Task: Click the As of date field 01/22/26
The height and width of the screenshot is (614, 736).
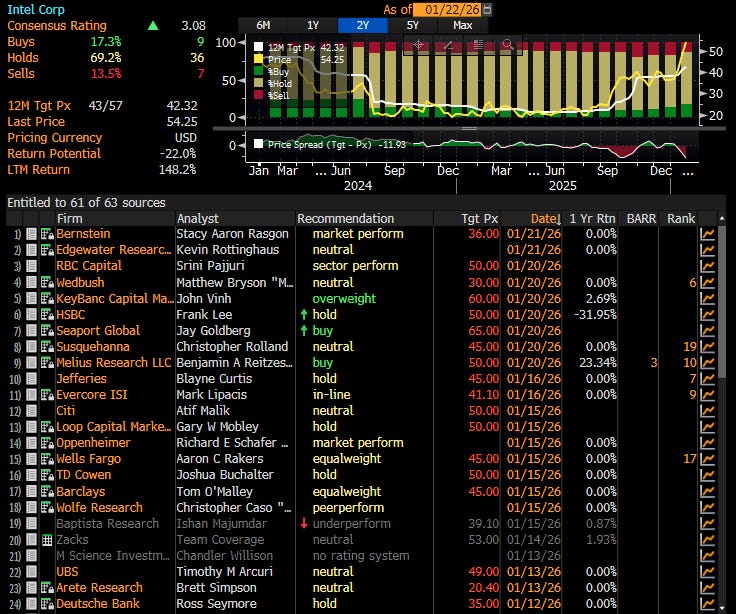Action: [447, 9]
